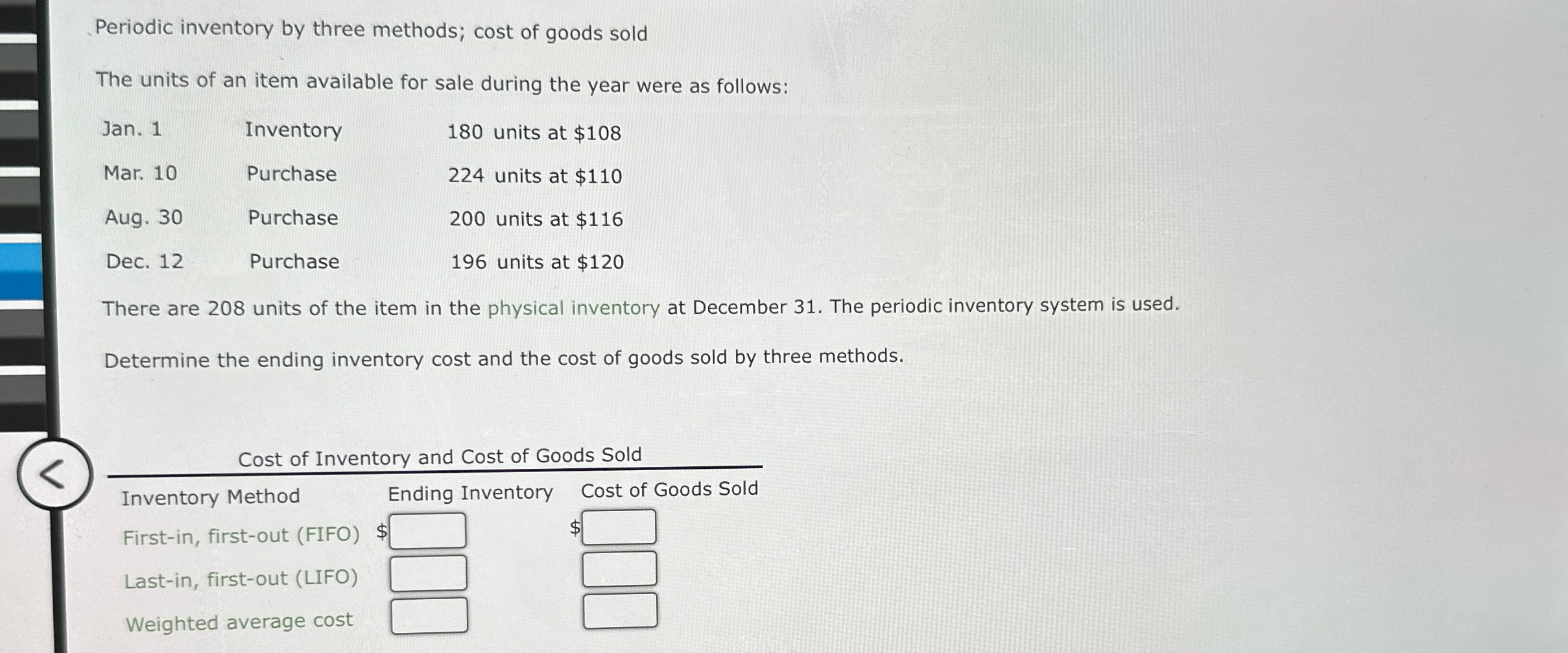Screen dimensions: 1568x653
Task: Click the Cost of Goods Sold column header
Action: [670, 490]
